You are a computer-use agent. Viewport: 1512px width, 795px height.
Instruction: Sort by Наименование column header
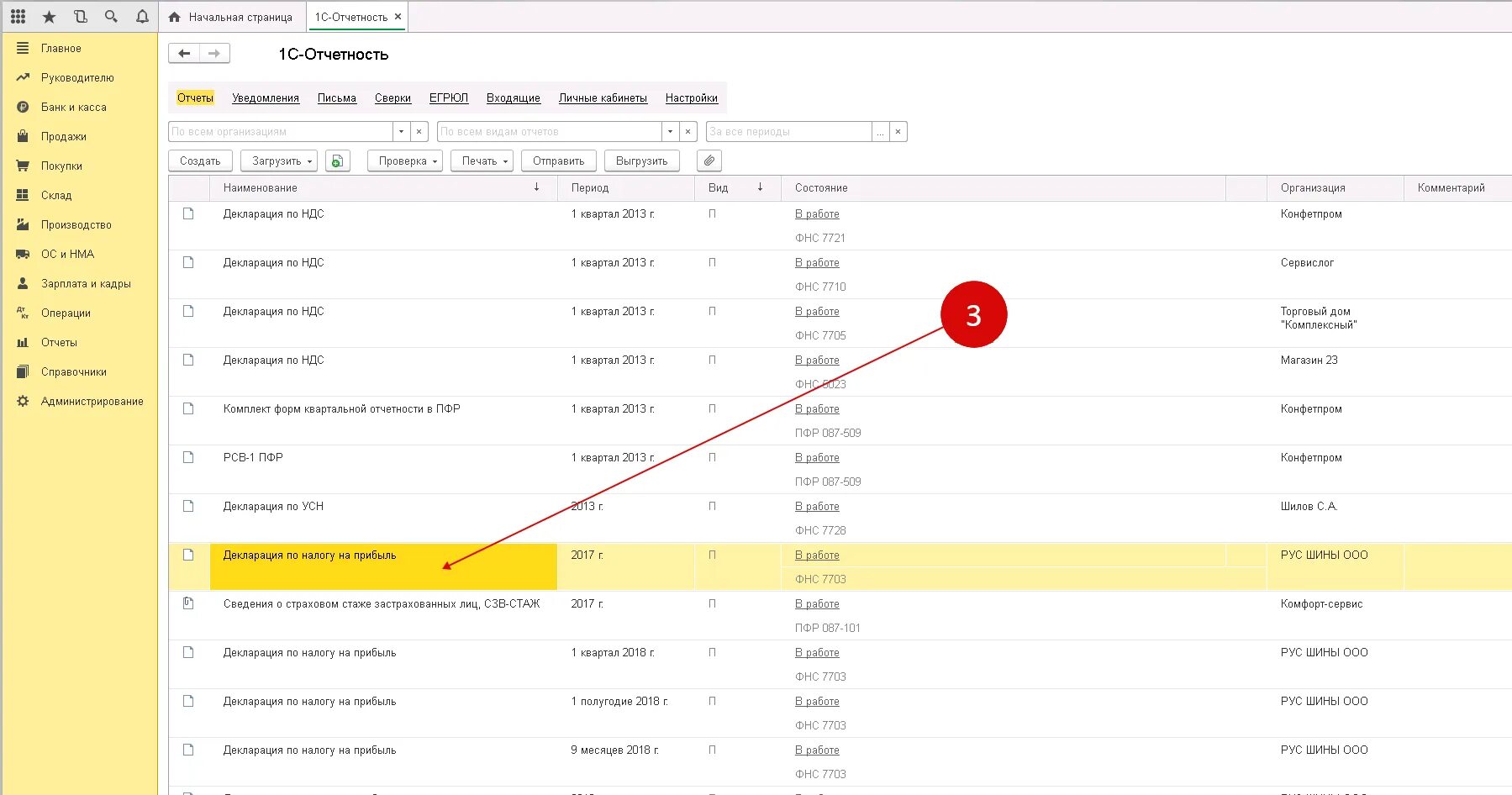(383, 187)
